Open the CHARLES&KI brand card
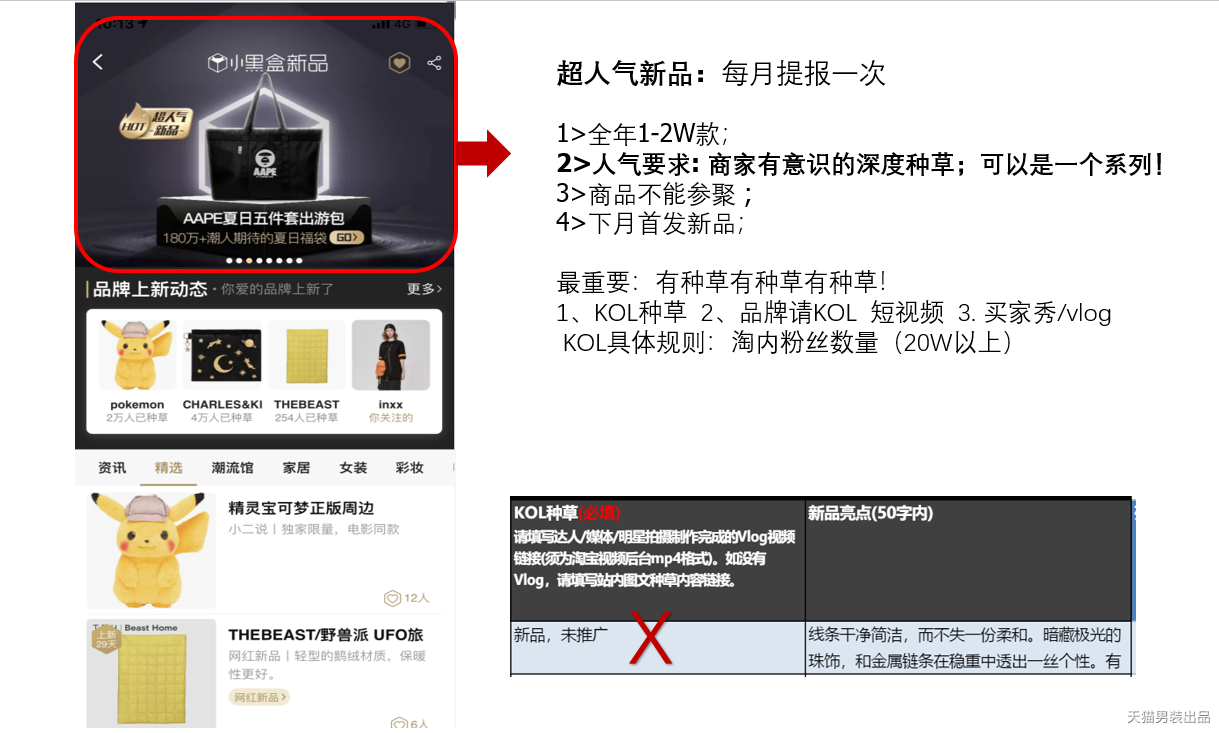The width and height of the screenshot is (1219, 733). pos(222,371)
